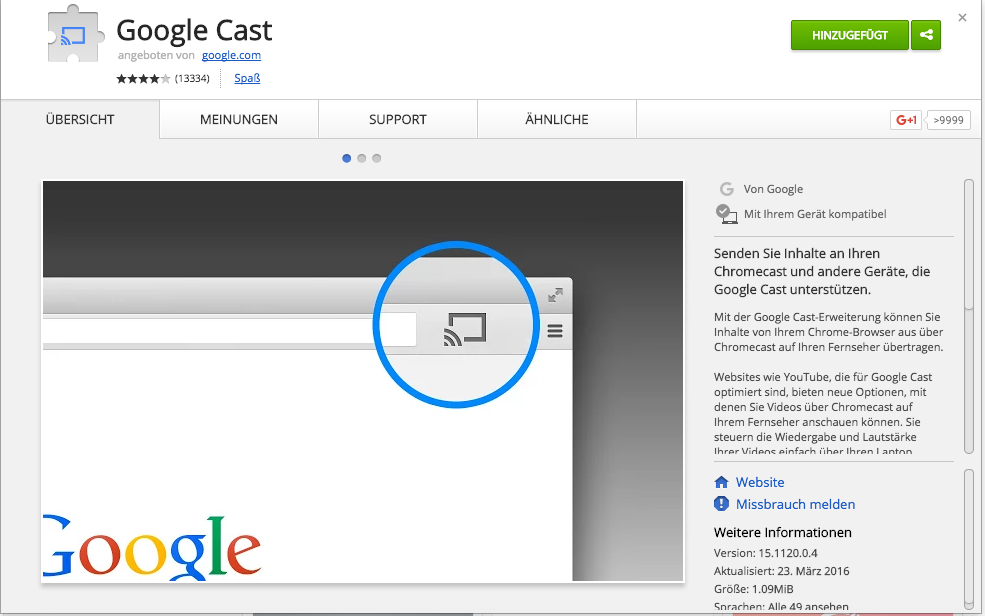Follow the google.com developer link

(231, 55)
